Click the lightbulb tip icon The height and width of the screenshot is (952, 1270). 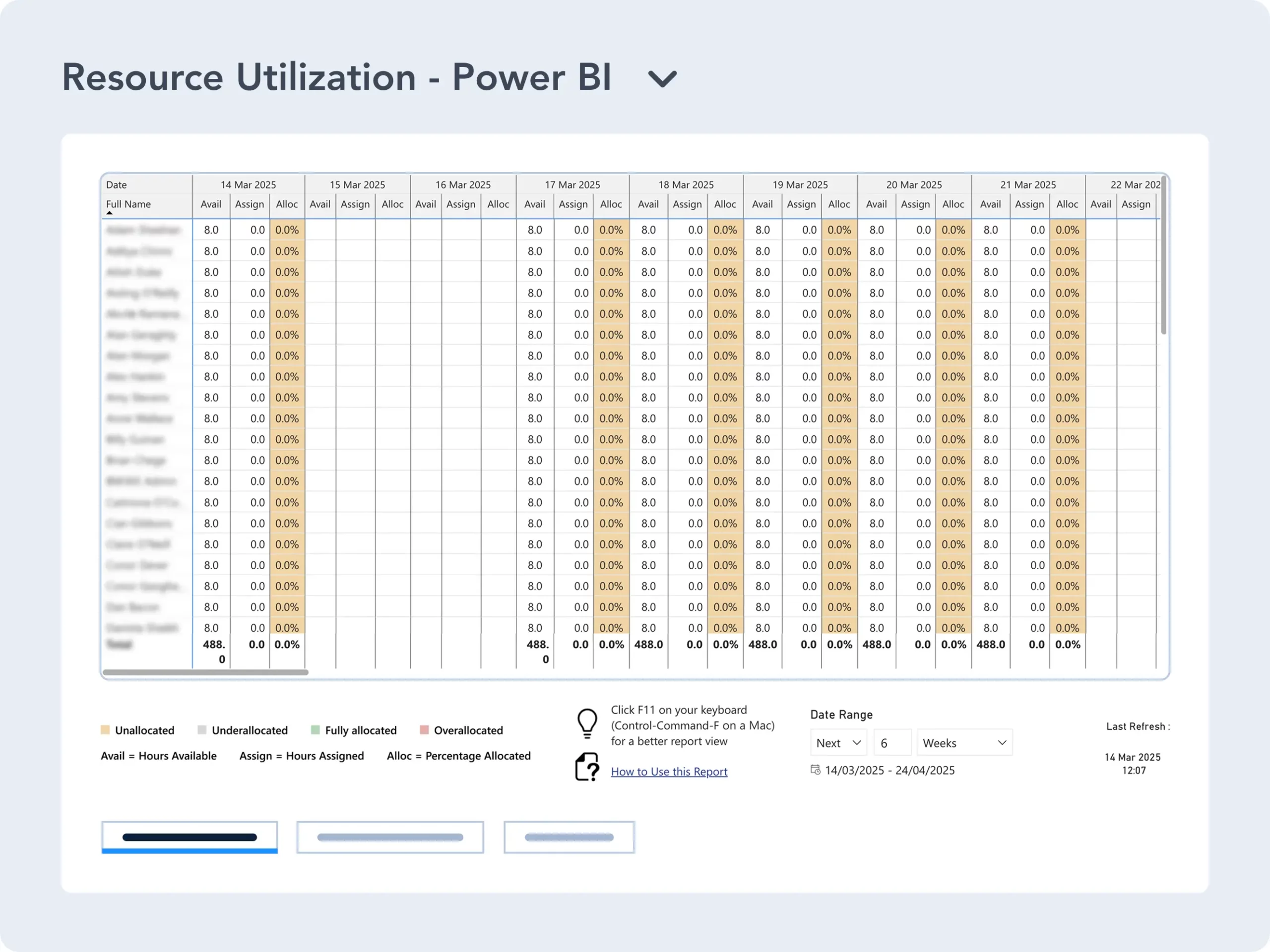(587, 722)
